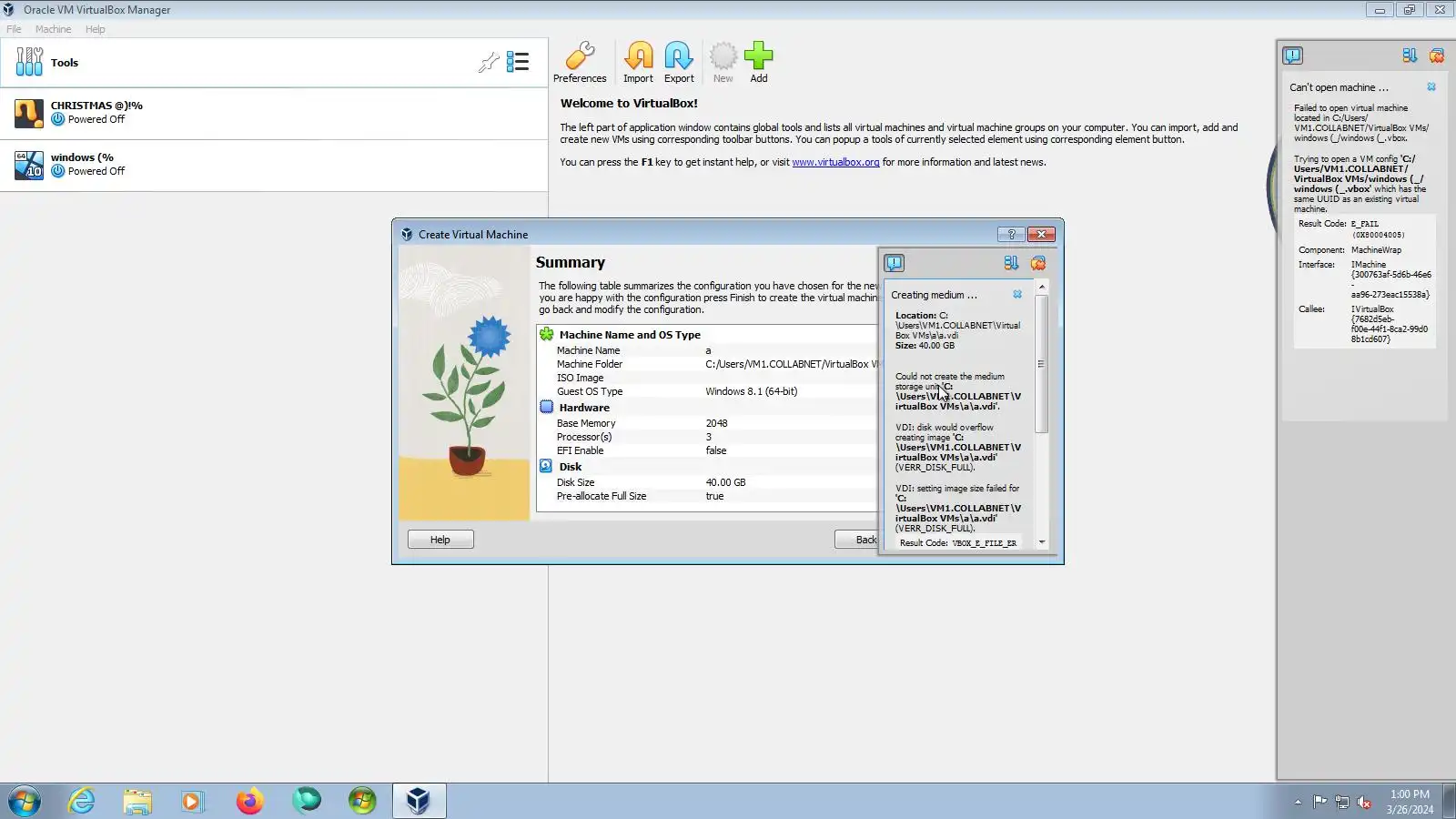Click the Disk section icon
This screenshot has width=1456, height=819.
pos(547,467)
